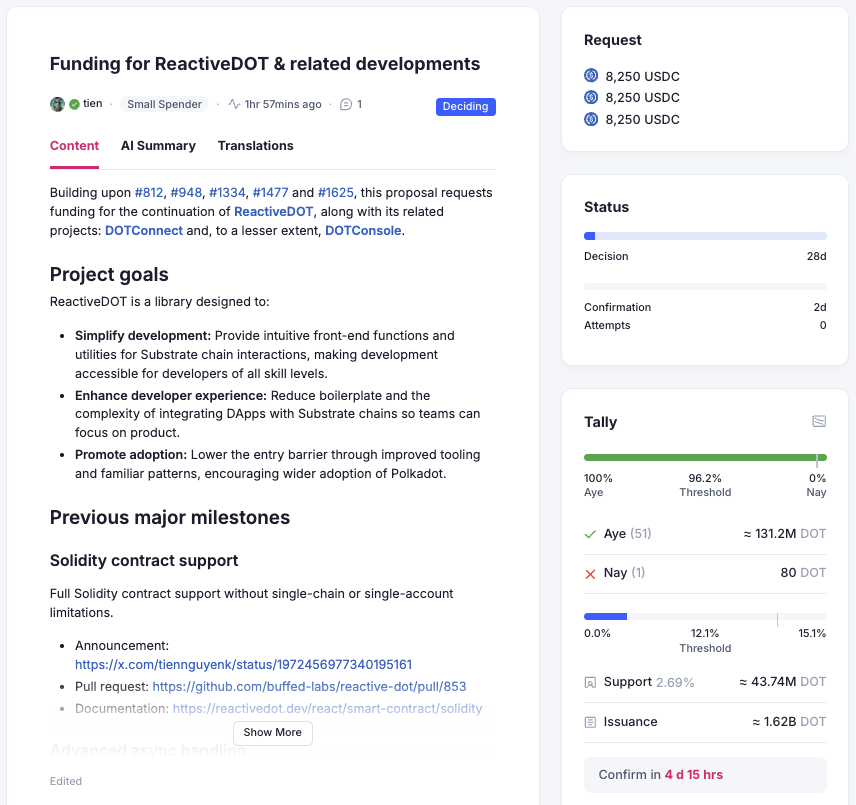
Task: Open the Tally chart icon
Action: (x=819, y=422)
